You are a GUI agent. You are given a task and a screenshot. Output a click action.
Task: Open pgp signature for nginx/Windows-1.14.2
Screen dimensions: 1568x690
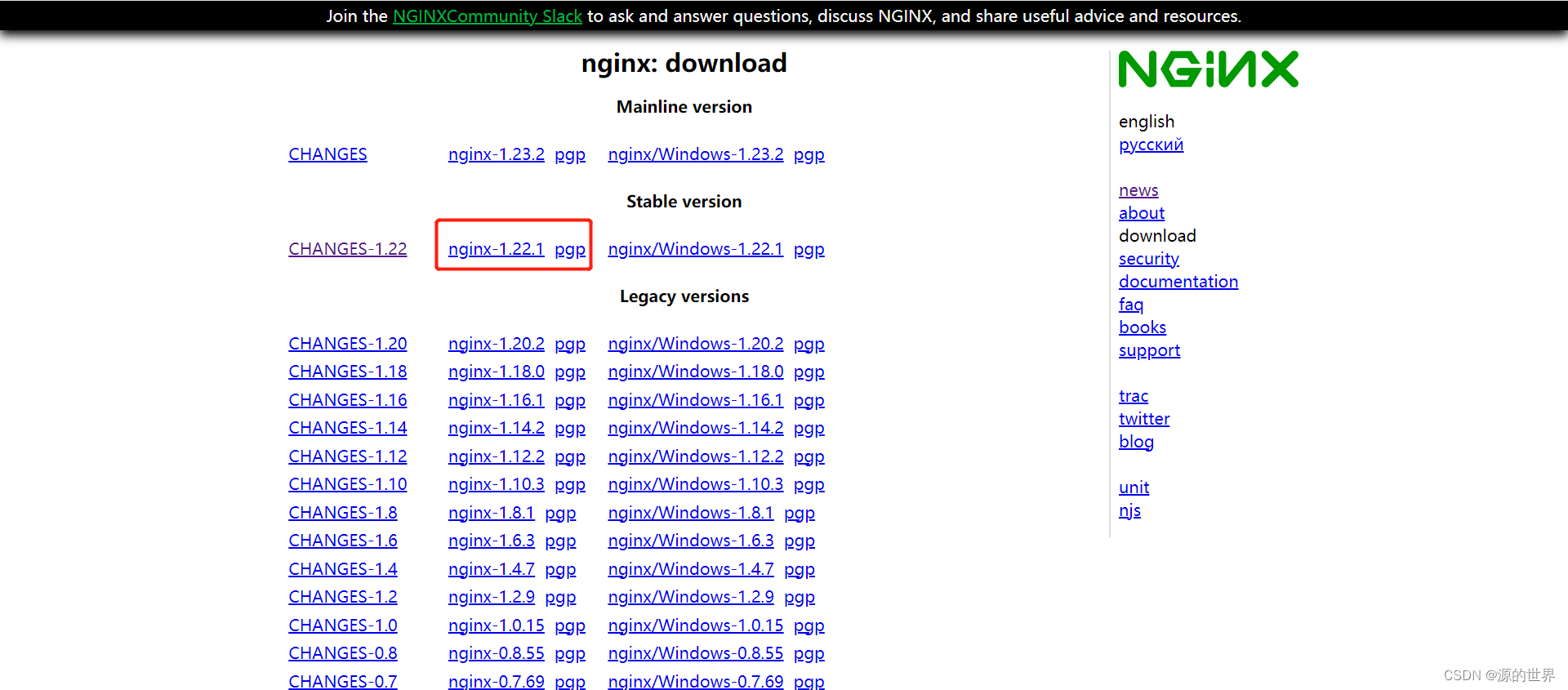(809, 428)
